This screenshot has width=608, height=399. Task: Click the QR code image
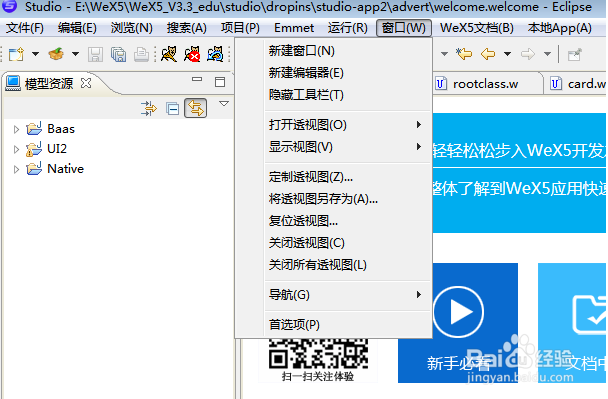point(318,354)
